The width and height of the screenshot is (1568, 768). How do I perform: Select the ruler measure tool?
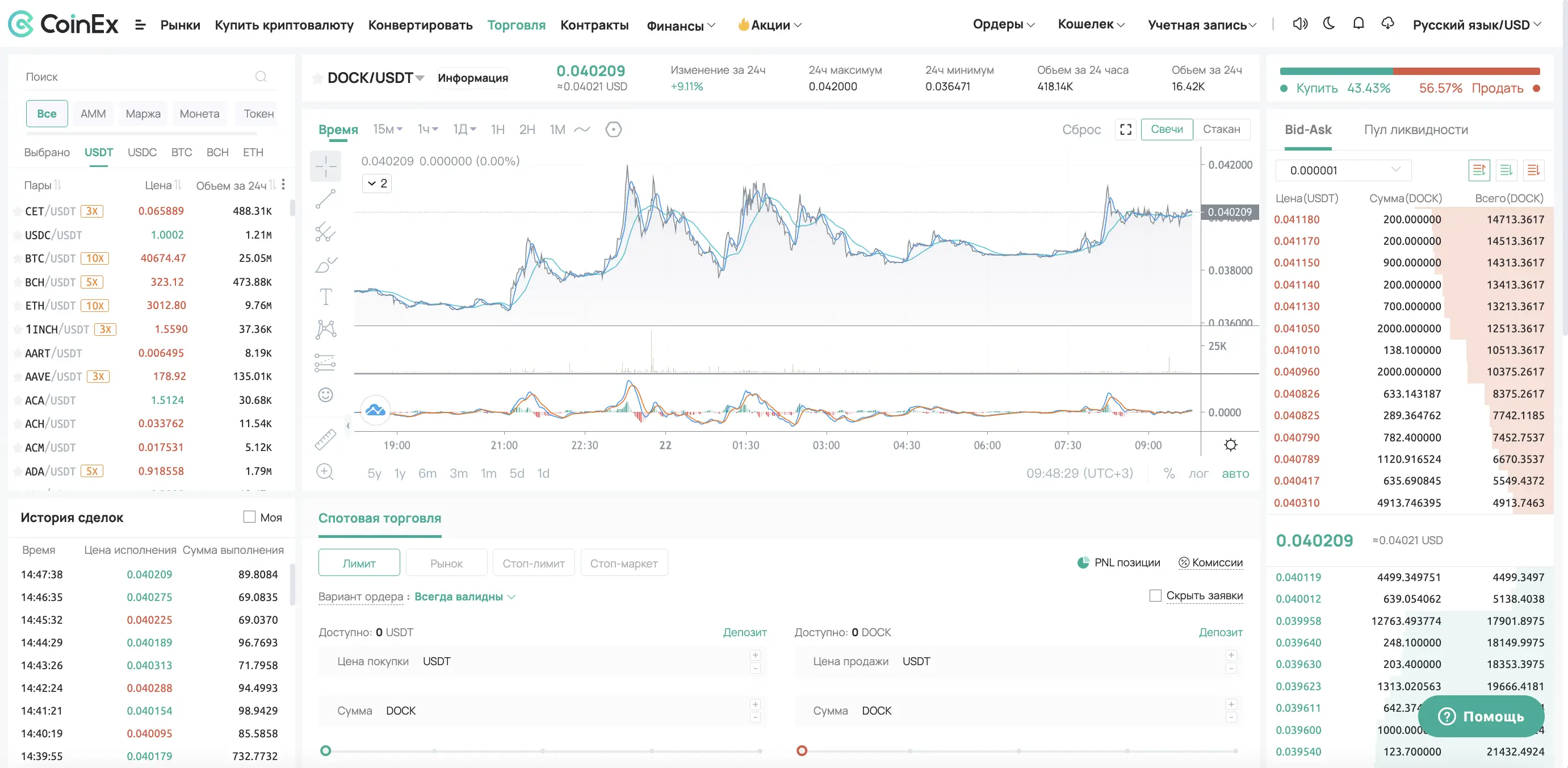tap(325, 439)
